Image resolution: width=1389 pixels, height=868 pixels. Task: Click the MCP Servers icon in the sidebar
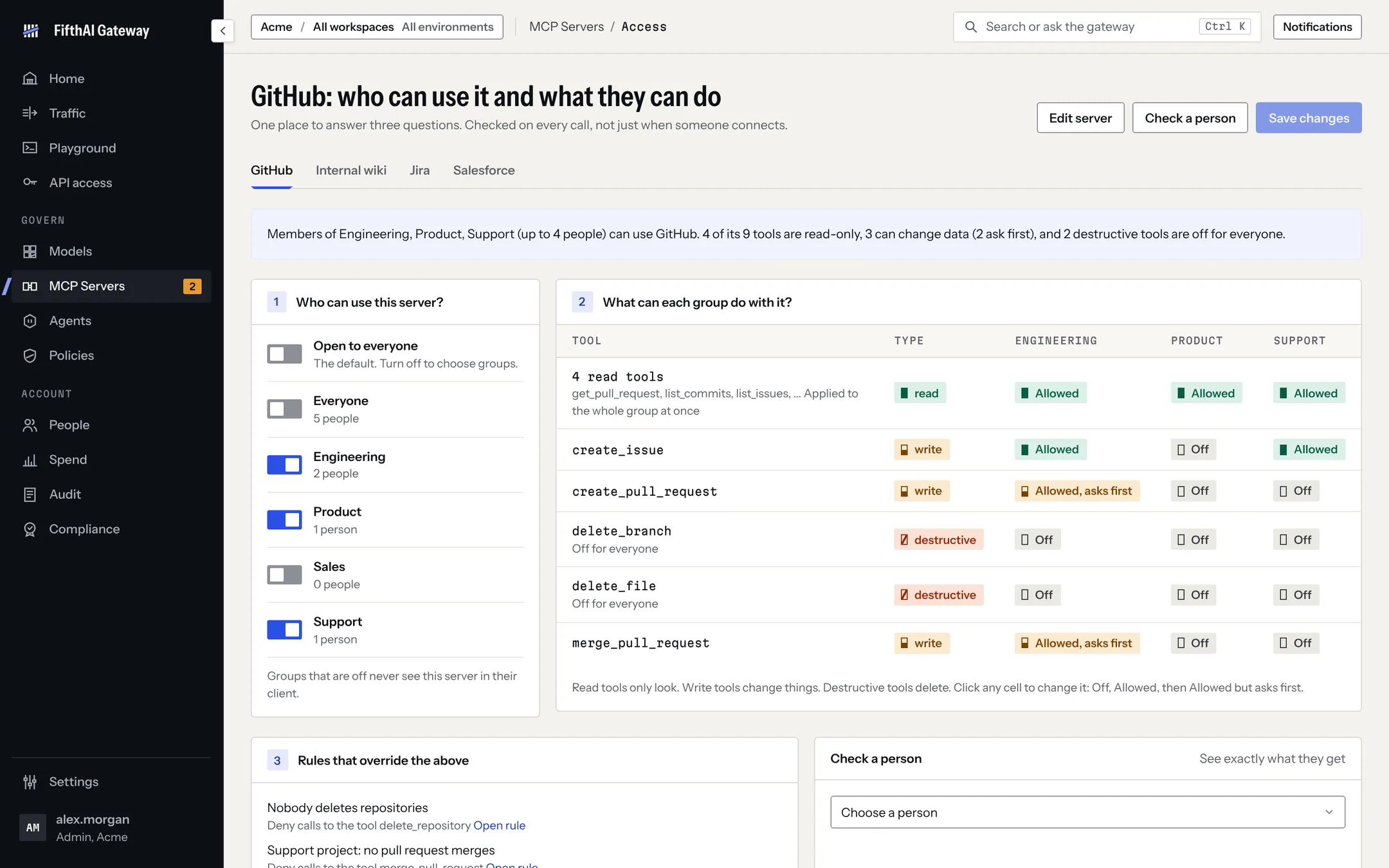pos(30,286)
